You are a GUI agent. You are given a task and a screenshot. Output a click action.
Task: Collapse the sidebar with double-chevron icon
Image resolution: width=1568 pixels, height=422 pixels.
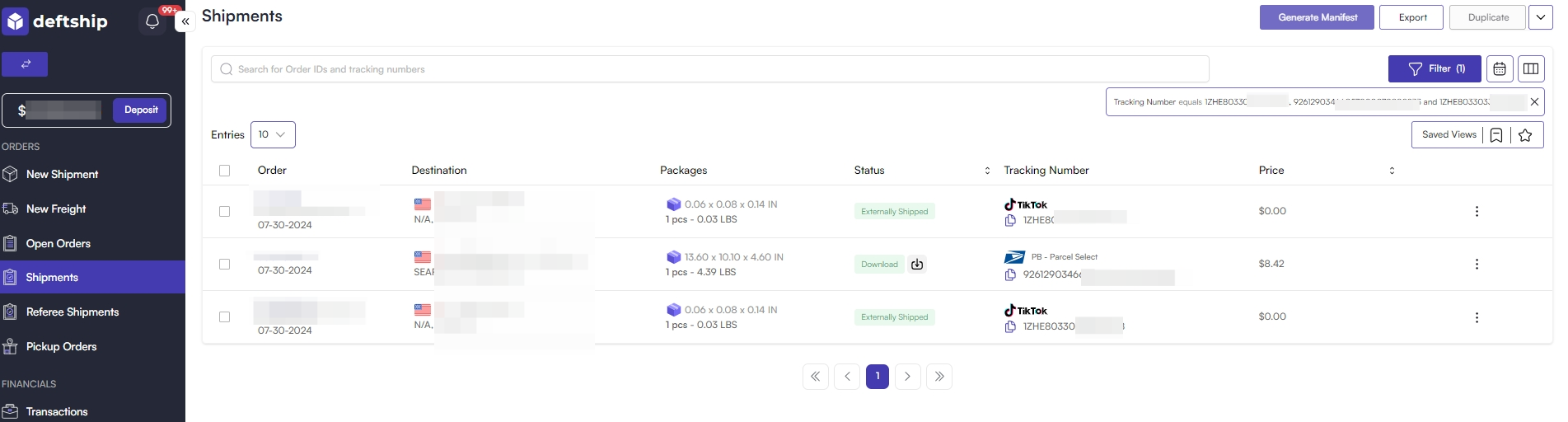185,21
